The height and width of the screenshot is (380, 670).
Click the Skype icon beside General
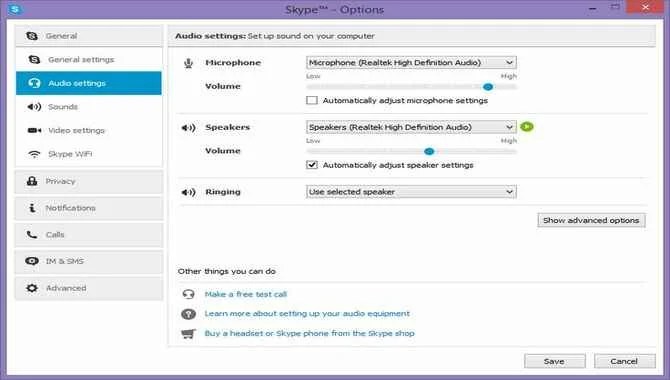tap(32, 36)
